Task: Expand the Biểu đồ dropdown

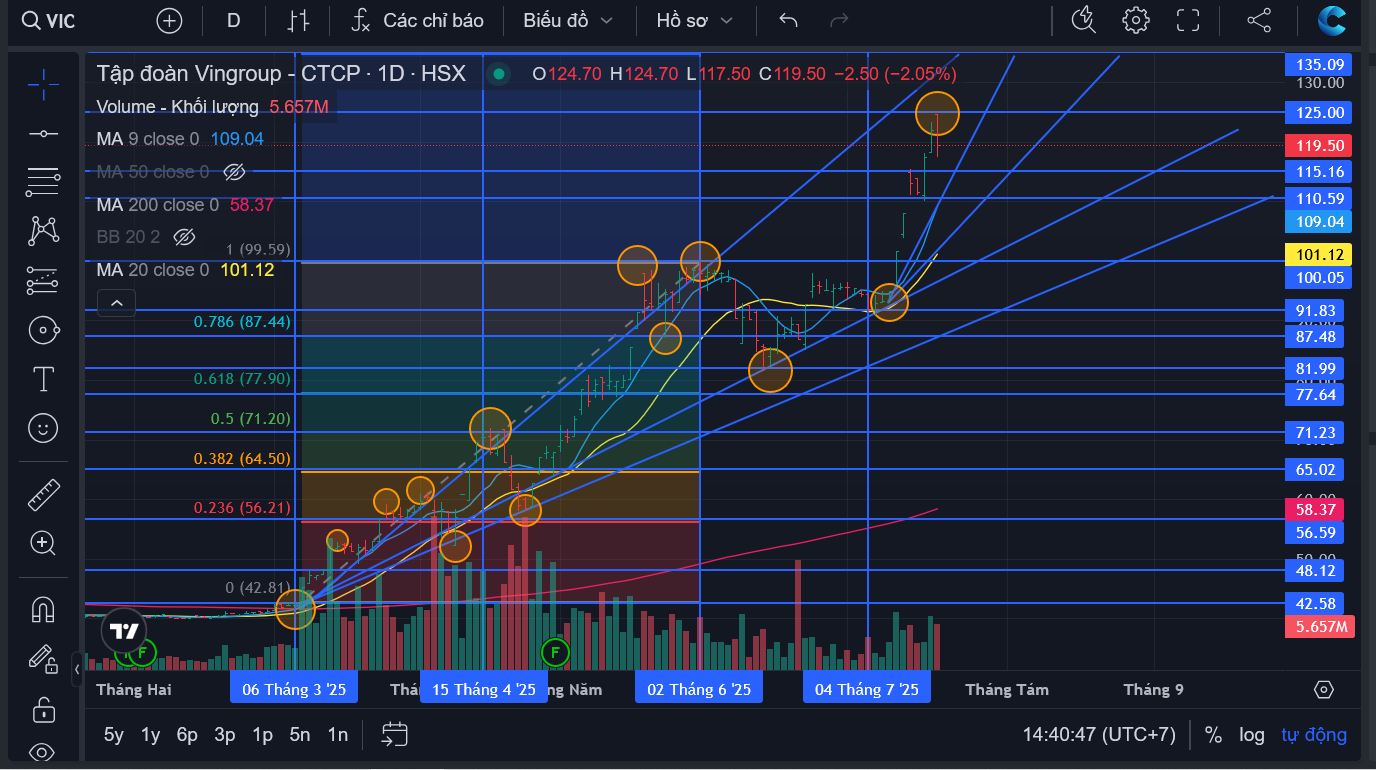Action: [569, 20]
